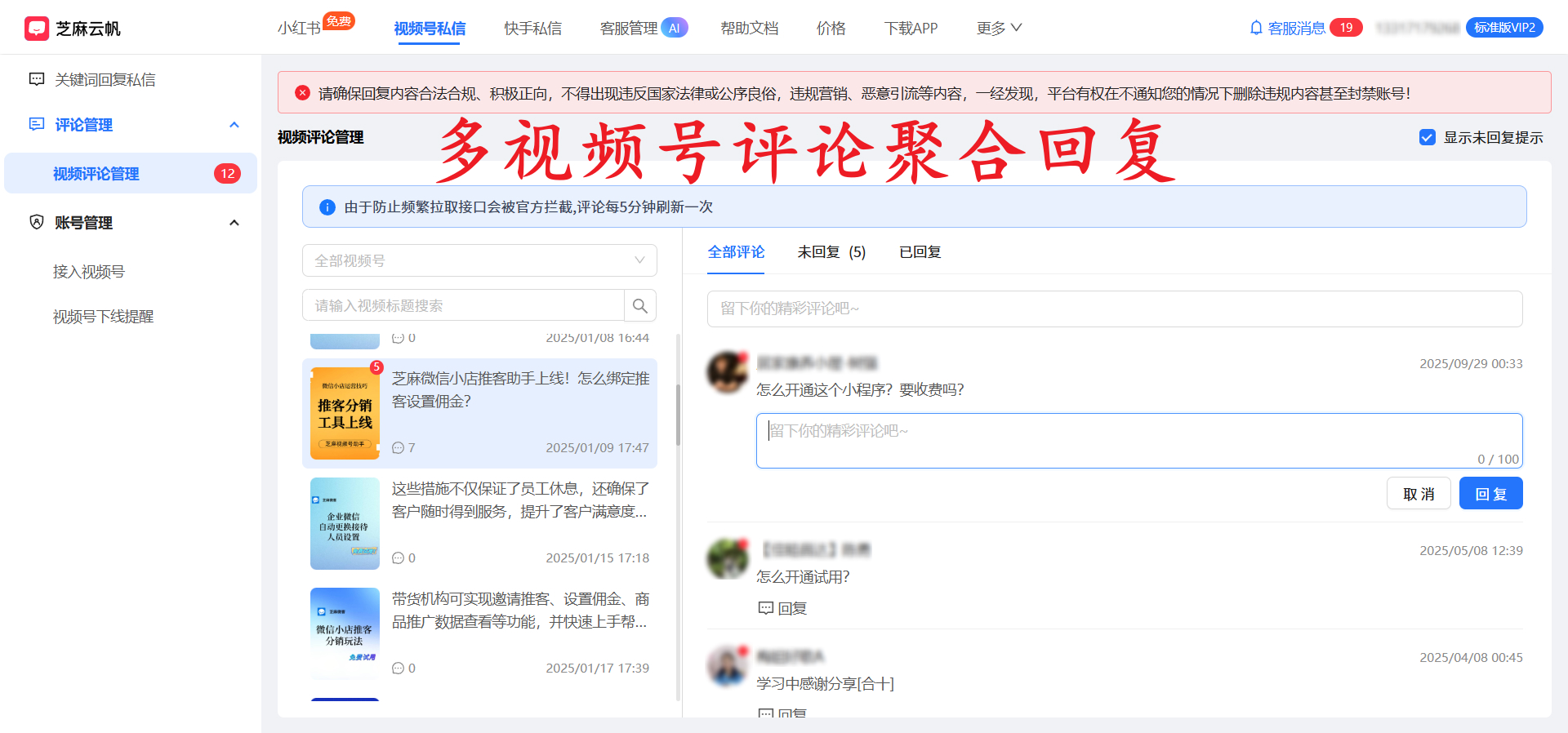Open the 全部视频号 dropdown
The width and height of the screenshot is (1568, 733).
(479, 260)
